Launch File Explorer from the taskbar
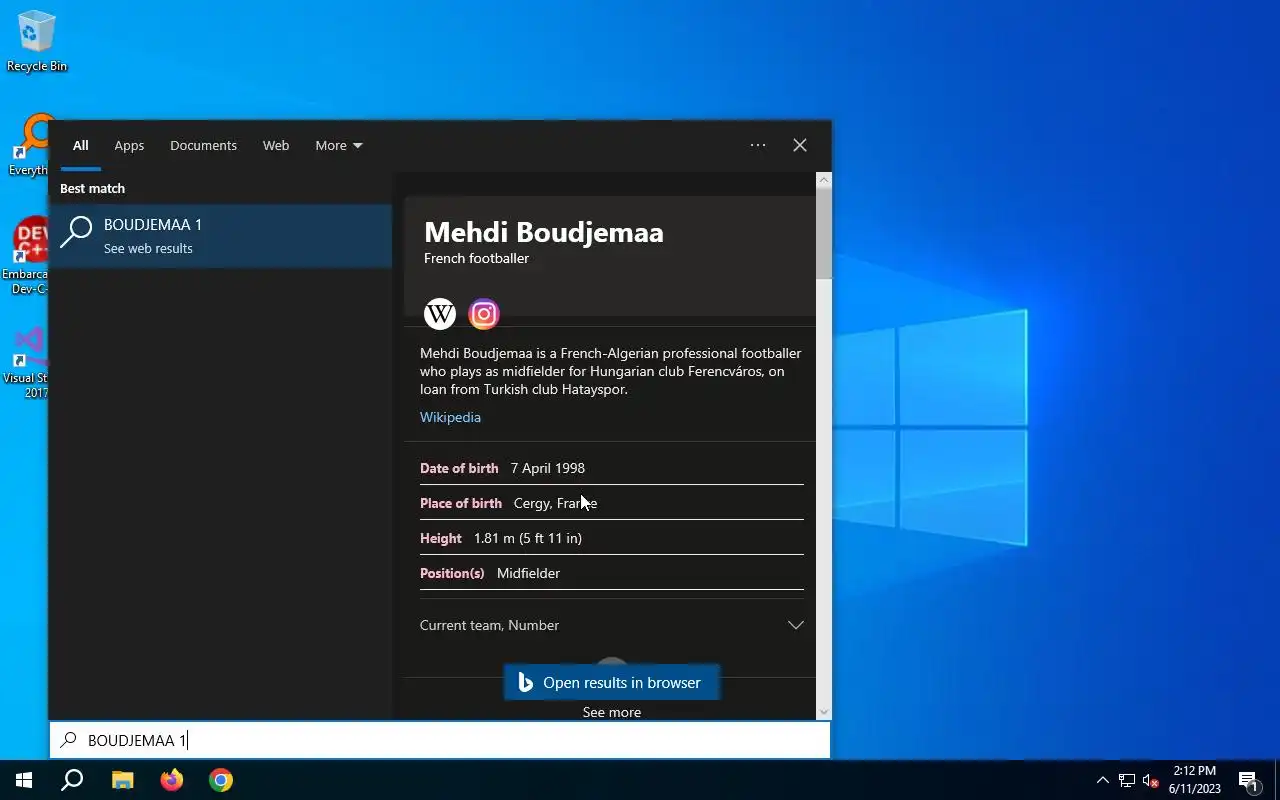The height and width of the screenshot is (800, 1280). point(122,780)
